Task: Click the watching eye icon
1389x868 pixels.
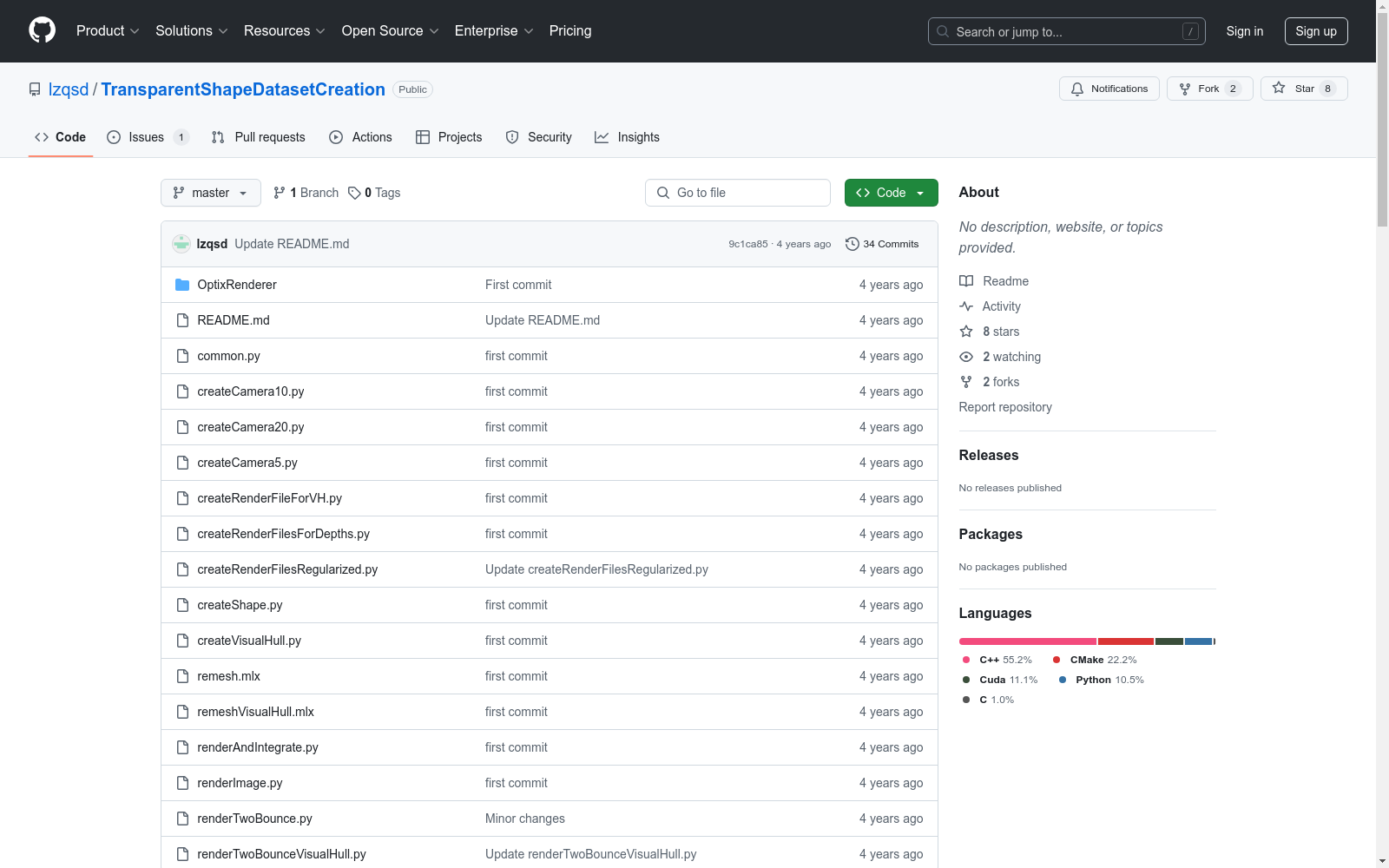Action: tap(966, 357)
